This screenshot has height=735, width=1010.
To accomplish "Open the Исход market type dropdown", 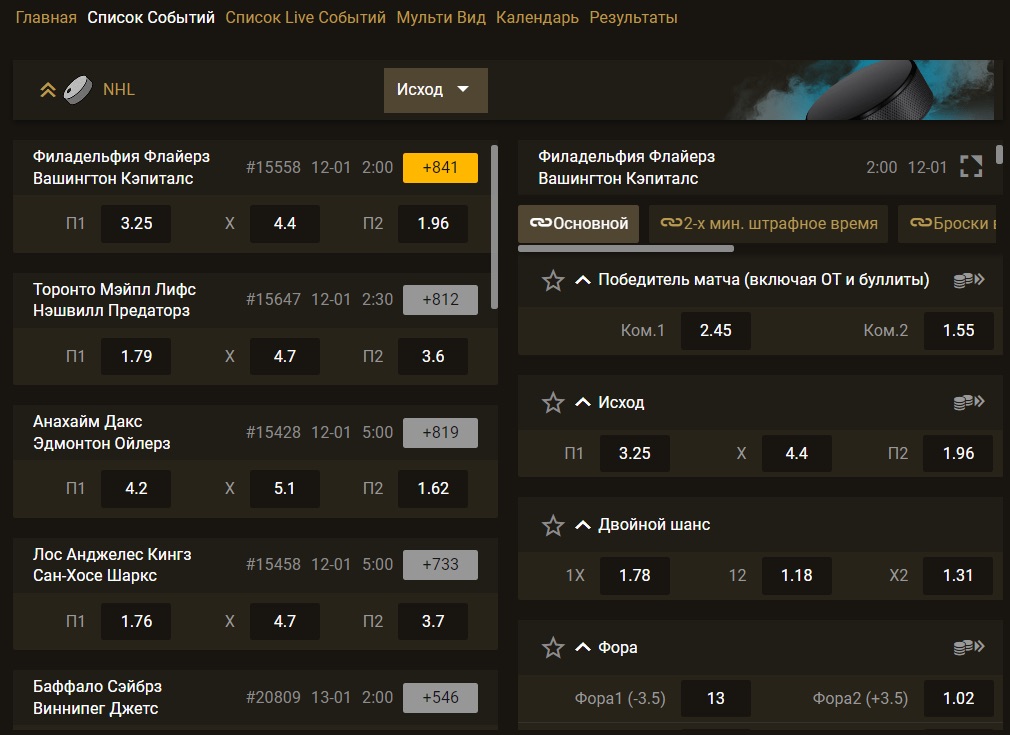I will click(435, 90).
